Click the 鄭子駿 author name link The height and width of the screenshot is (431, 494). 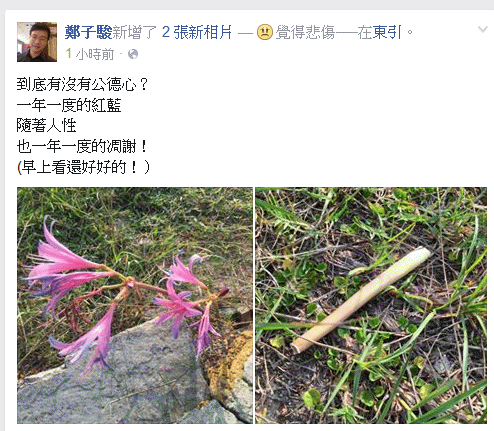pyautogui.click(x=88, y=32)
